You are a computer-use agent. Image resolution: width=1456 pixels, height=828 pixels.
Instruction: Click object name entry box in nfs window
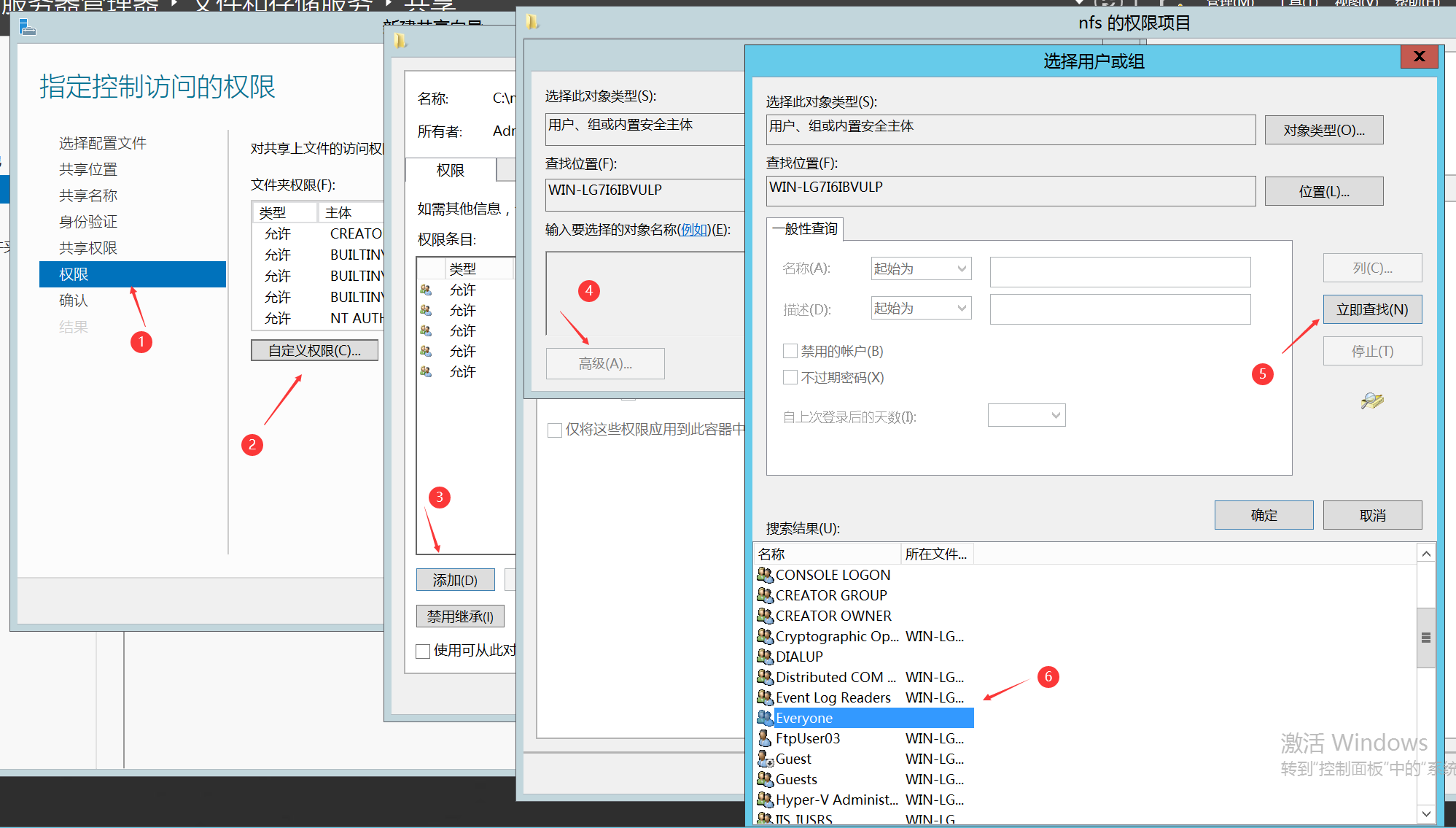(x=645, y=293)
